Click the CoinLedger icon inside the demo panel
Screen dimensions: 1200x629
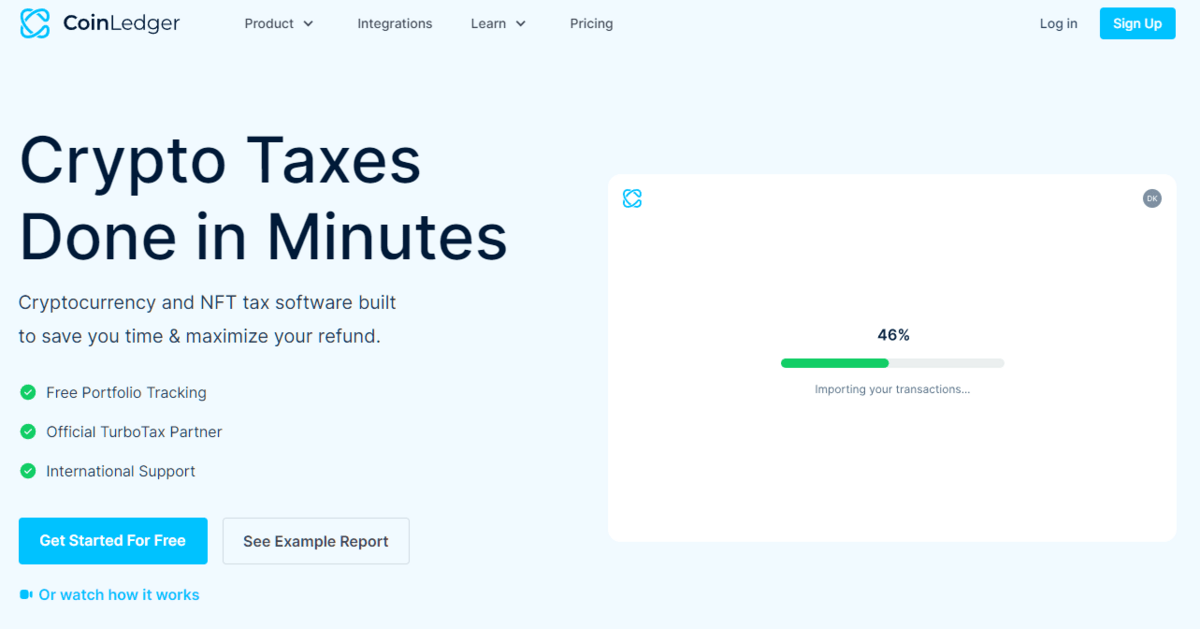point(632,198)
